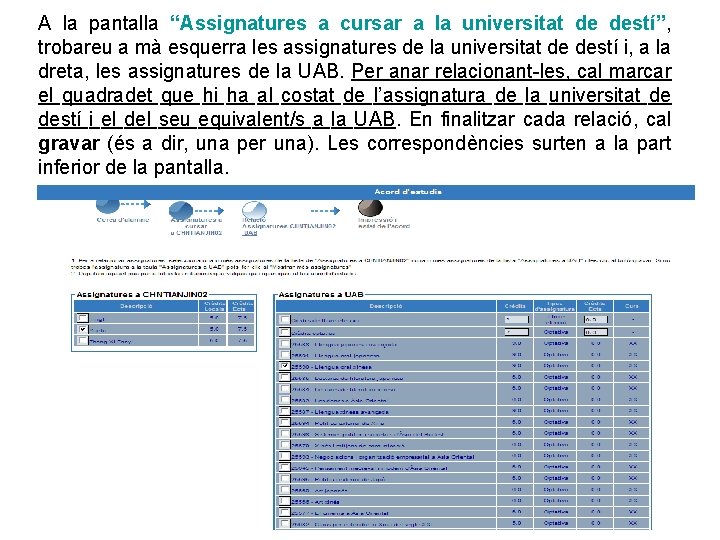
Task: Tick the 'Art xinès' checkbox
Action: (285, 501)
